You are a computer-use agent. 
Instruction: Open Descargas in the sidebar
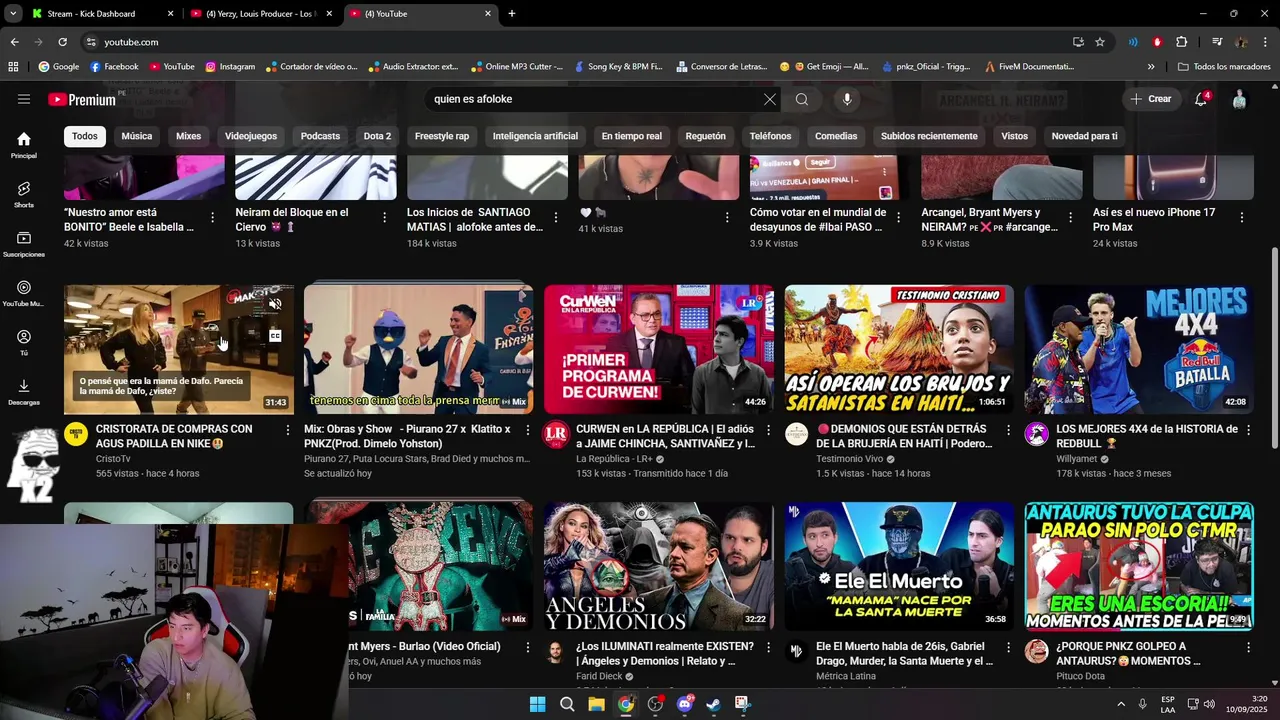click(24, 392)
